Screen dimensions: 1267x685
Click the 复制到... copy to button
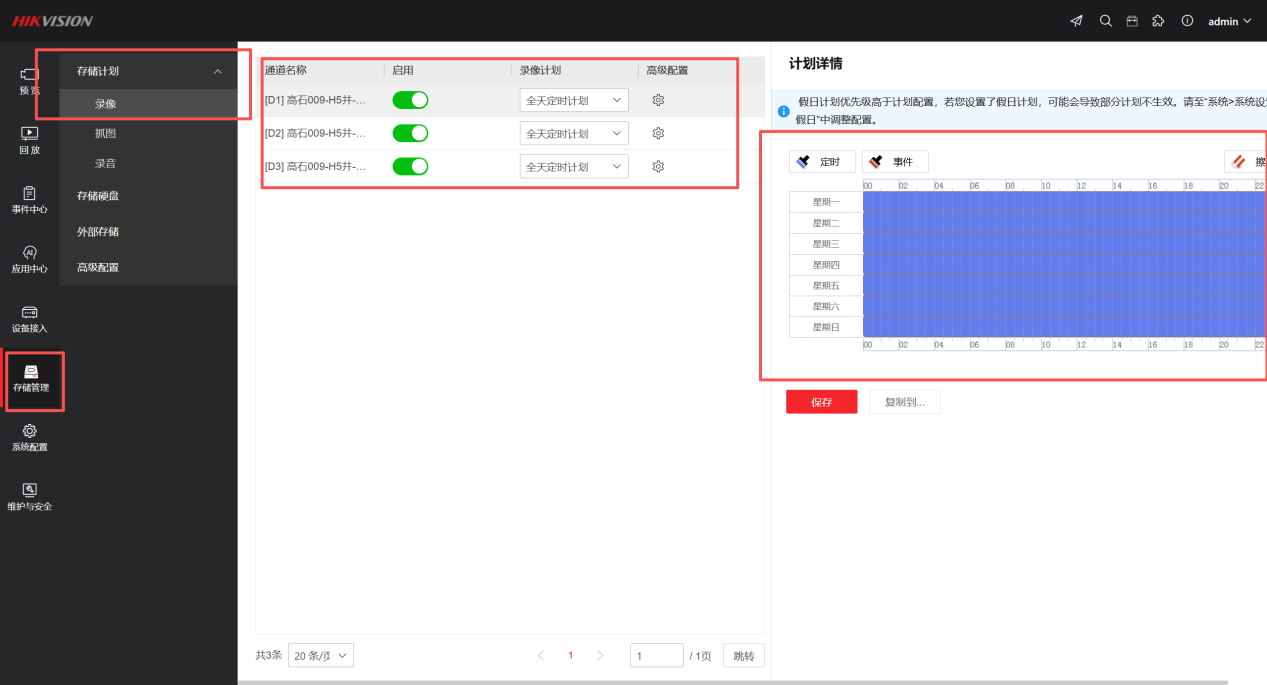[904, 402]
